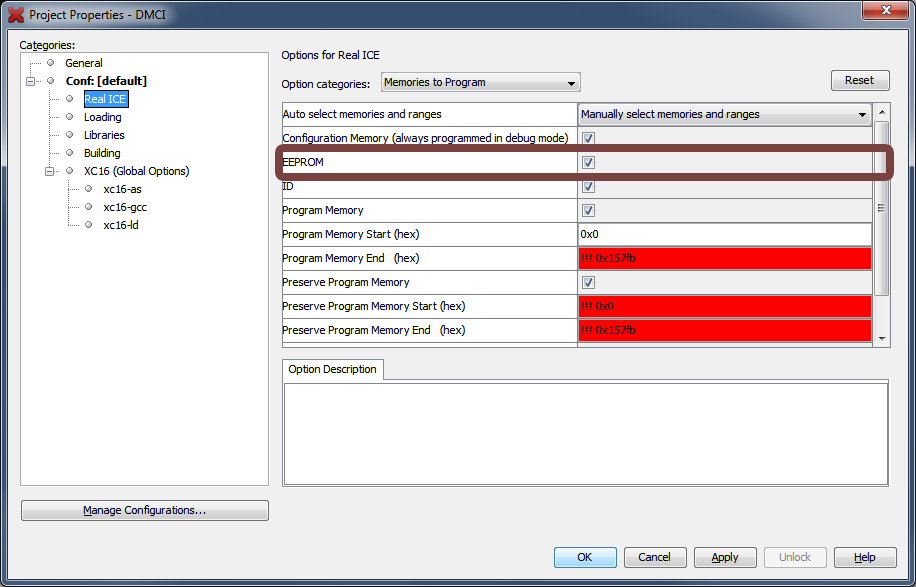Select the General category
This screenshot has height=587, width=916.
click(84, 63)
